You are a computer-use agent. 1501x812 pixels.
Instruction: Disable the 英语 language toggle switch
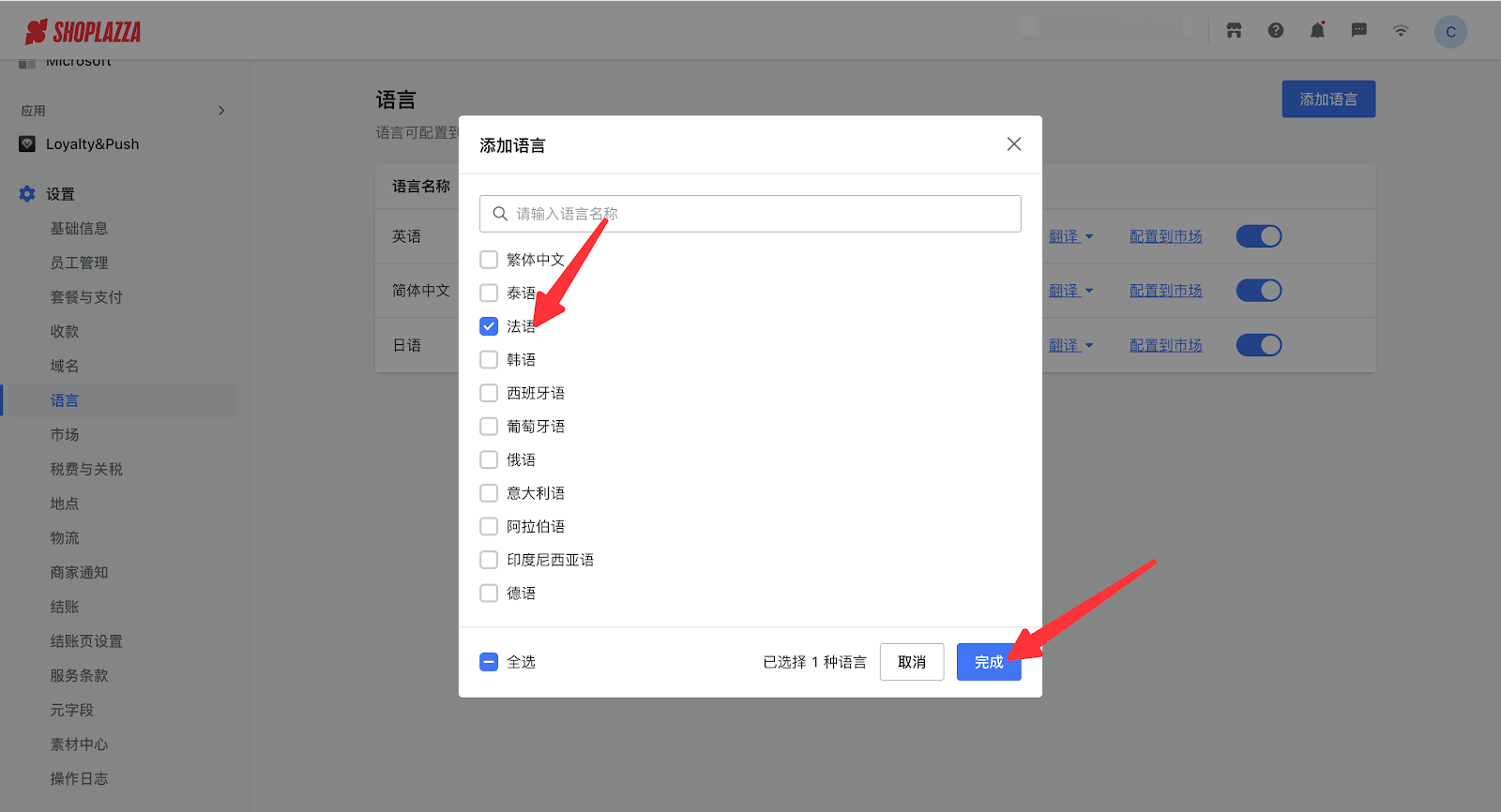(1258, 236)
